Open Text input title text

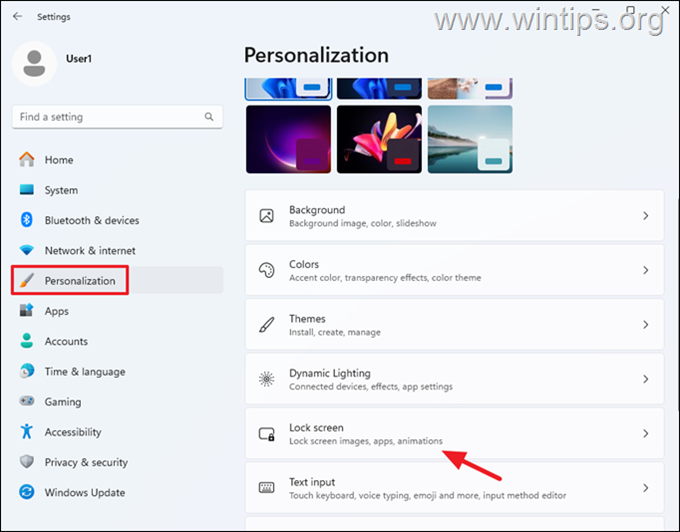pyautogui.click(x=312, y=482)
